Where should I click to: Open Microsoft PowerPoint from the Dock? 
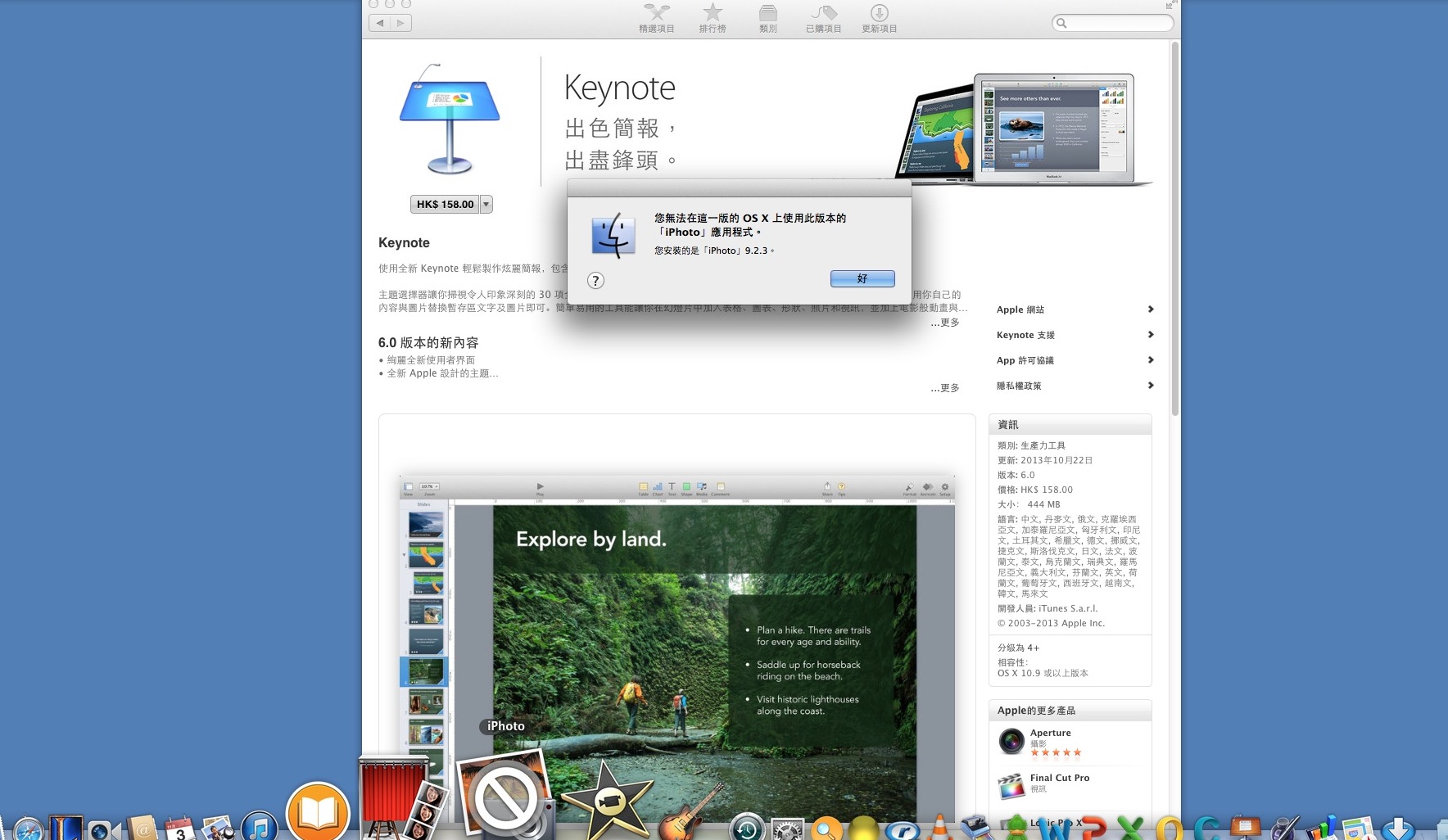(x=1093, y=829)
